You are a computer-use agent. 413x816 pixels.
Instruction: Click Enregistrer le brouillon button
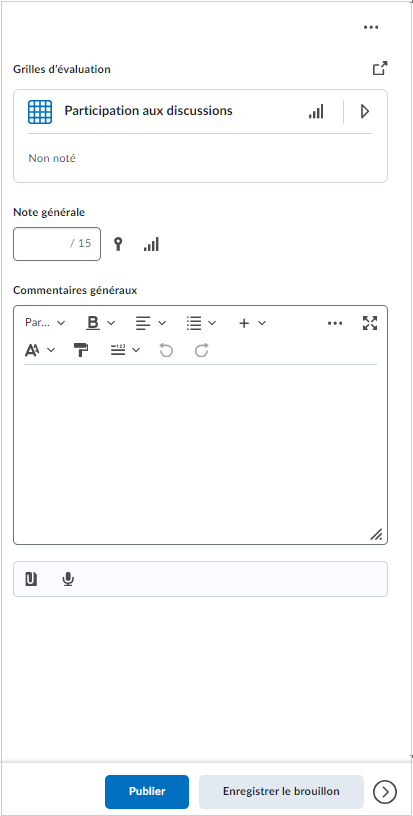(281, 792)
